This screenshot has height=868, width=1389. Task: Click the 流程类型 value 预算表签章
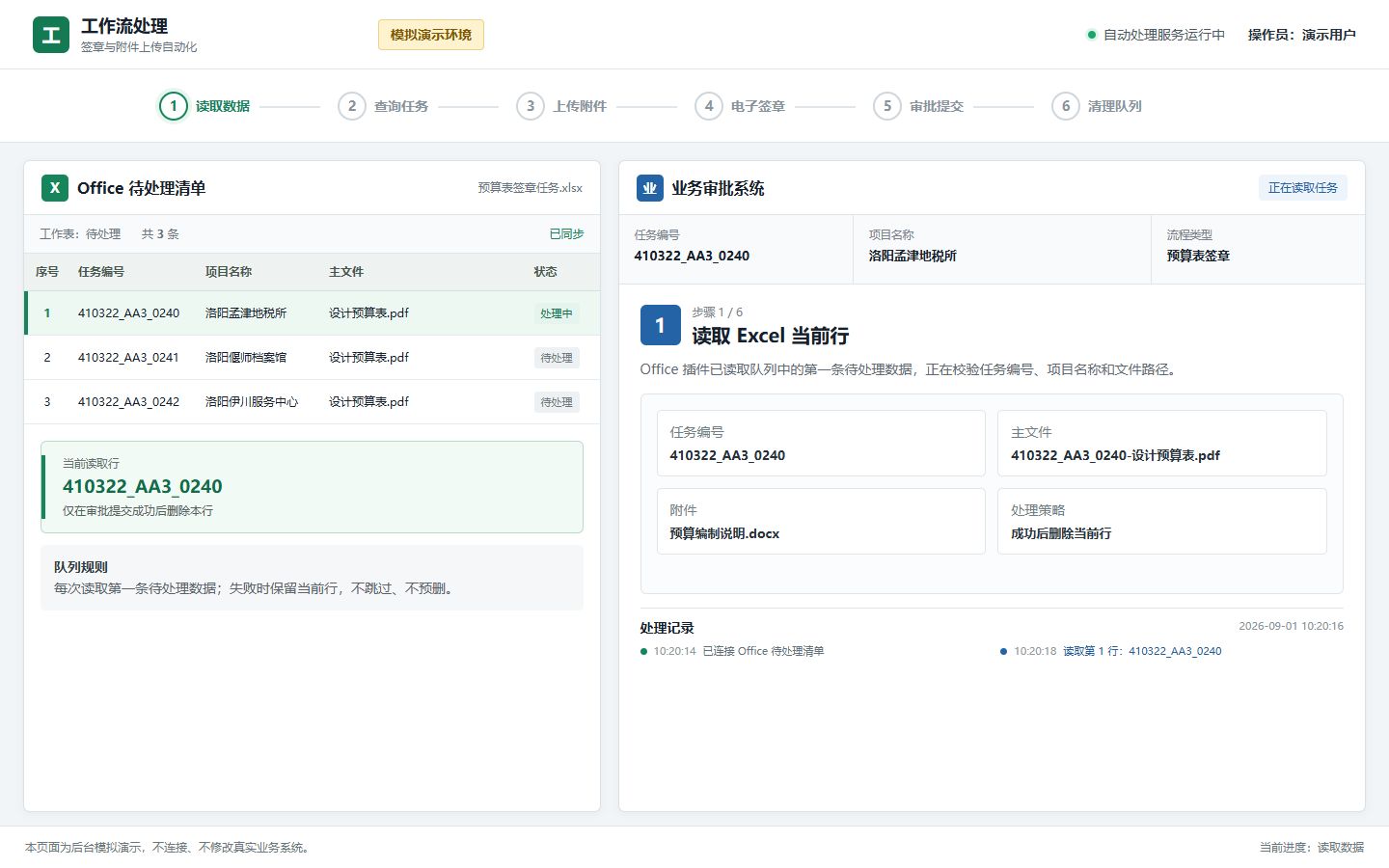[x=1198, y=256]
